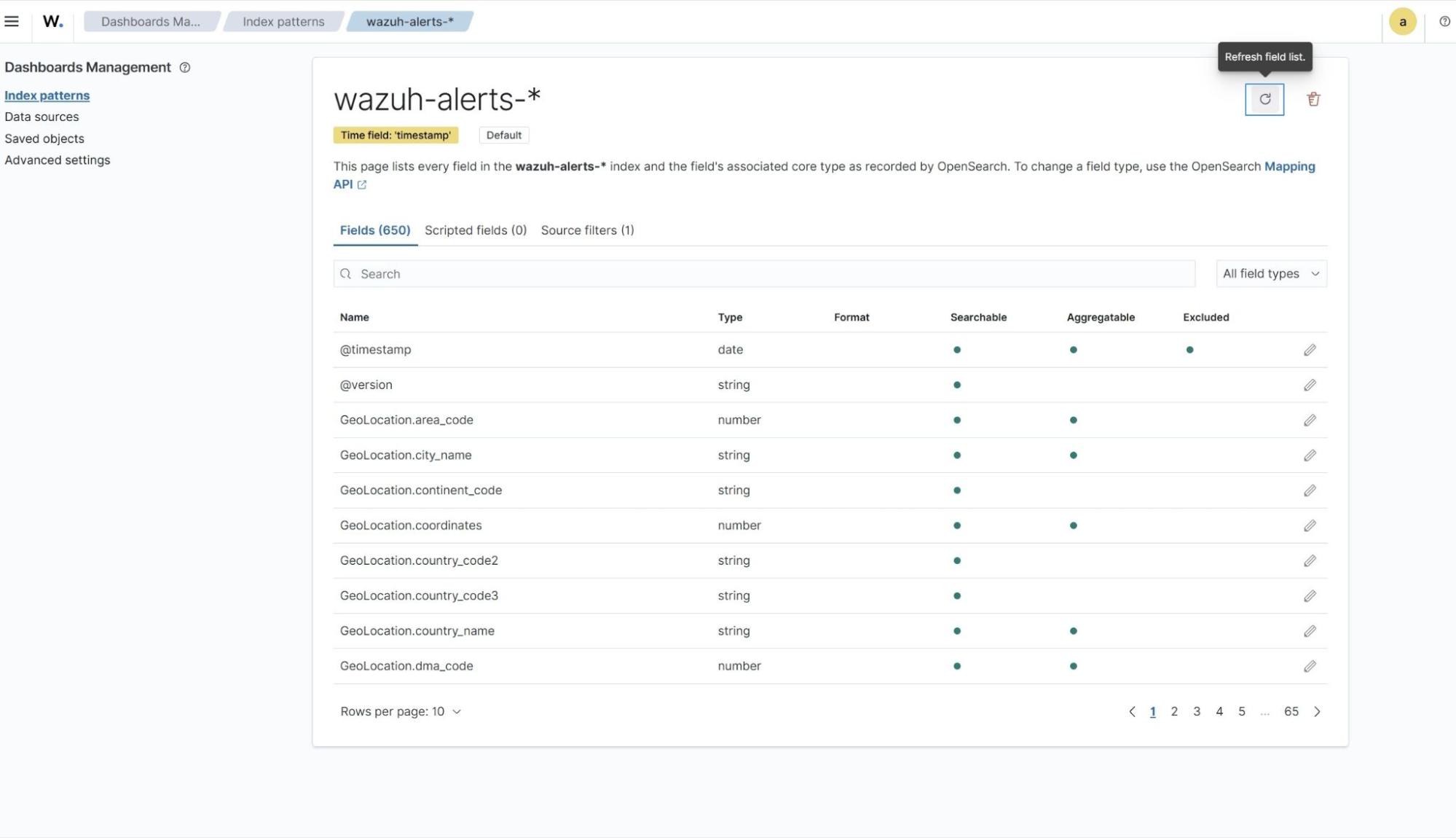Edit the GeoLocation.country_code3 field
The height and width of the screenshot is (838, 1456).
pos(1310,596)
